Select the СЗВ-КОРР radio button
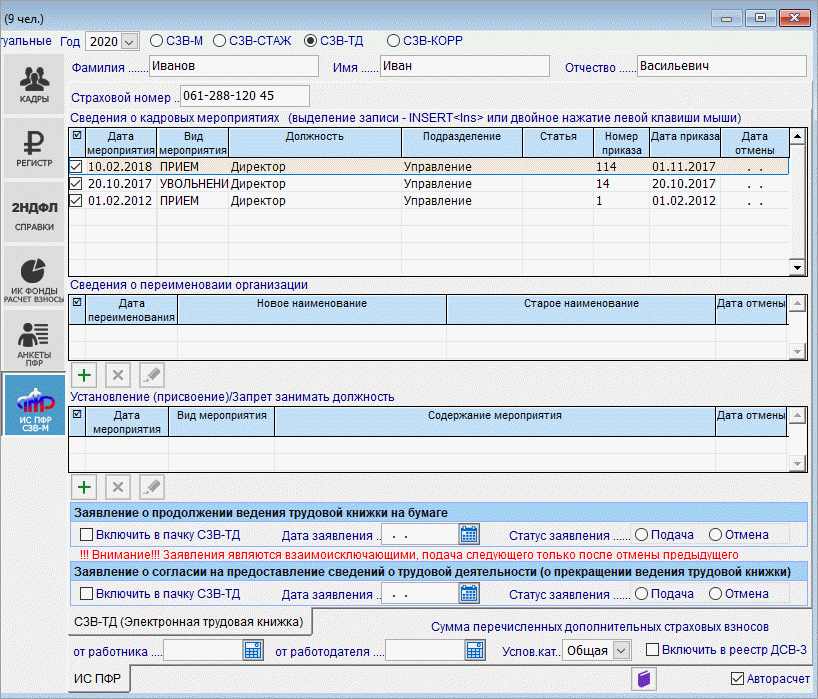This screenshot has height=699, width=818. pyautogui.click(x=393, y=41)
